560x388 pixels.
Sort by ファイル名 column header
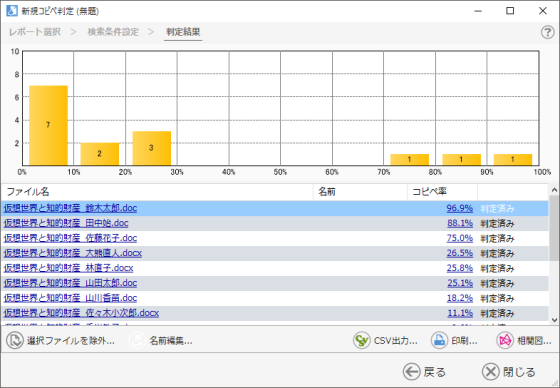point(157,192)
